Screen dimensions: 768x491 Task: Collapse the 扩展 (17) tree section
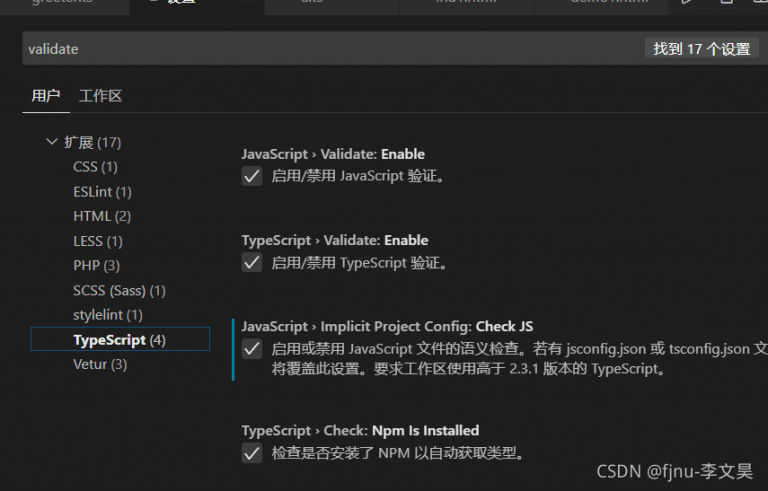pyautogui.click(x=52, y=142)
